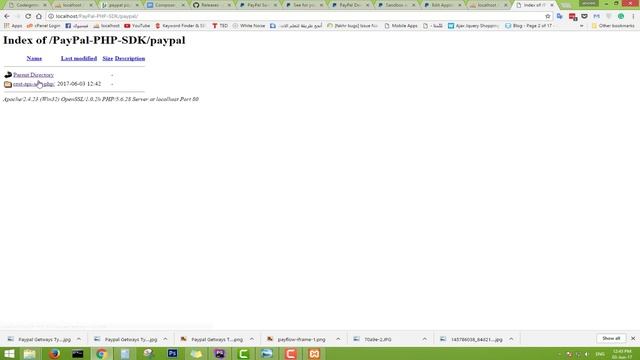The height and width of the screenshot is (360, 640).
Task: Change input language via ENG indicator
Action: click(x=600, y=354)
